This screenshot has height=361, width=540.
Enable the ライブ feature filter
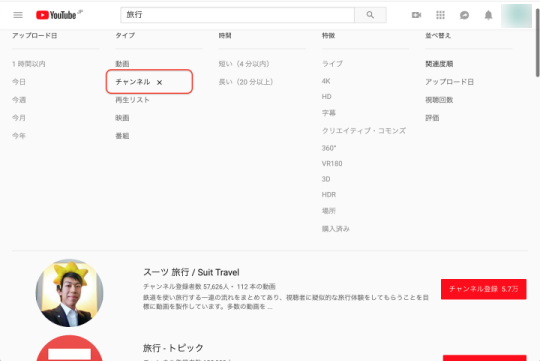coord(332,64)
